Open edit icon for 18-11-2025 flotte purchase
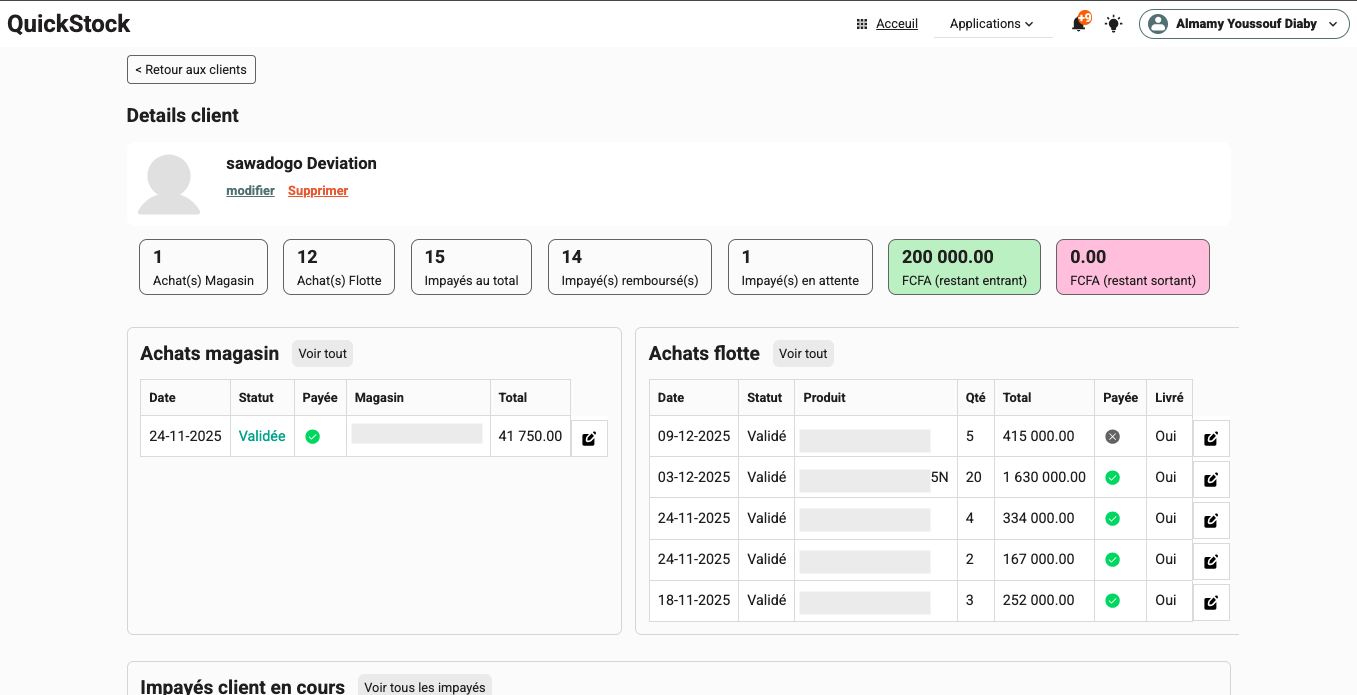 pos(1211,602)
